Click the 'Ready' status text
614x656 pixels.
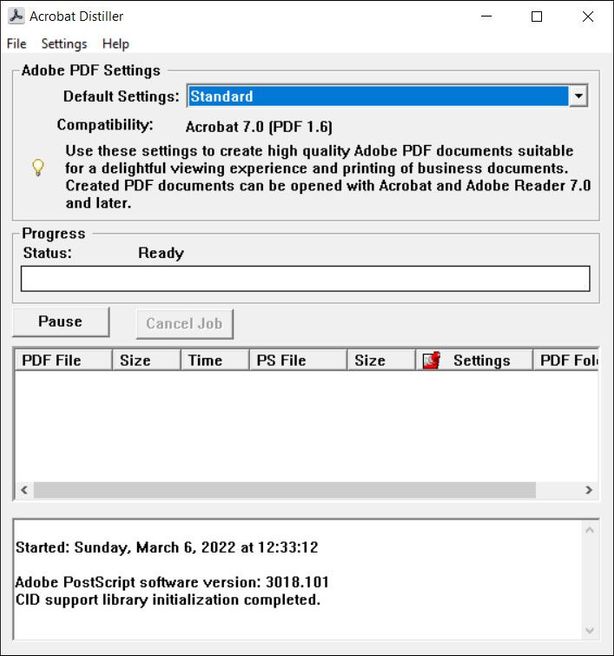click(161, 253)
